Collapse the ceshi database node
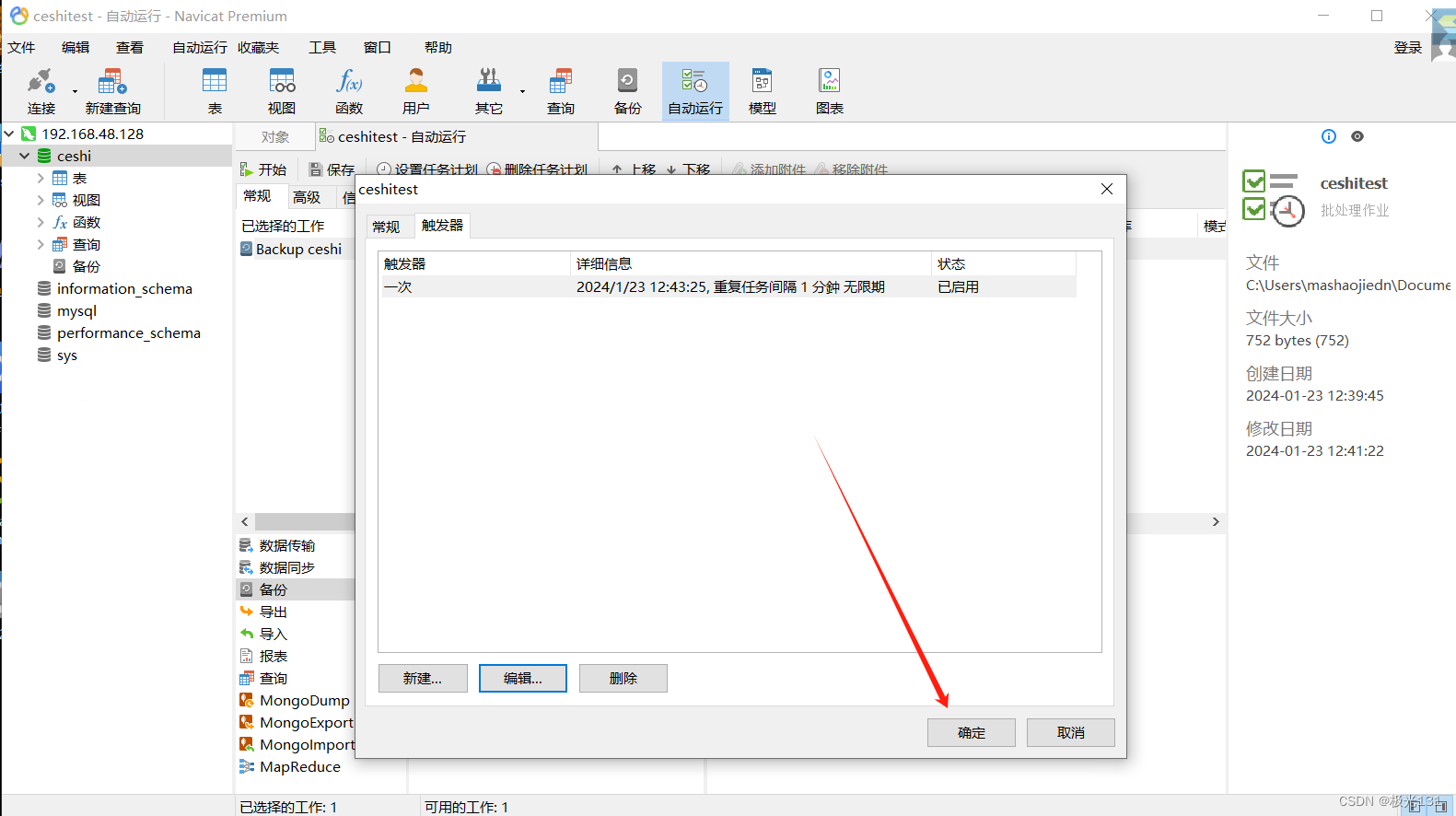The image size is (1456, 816). 25,156
